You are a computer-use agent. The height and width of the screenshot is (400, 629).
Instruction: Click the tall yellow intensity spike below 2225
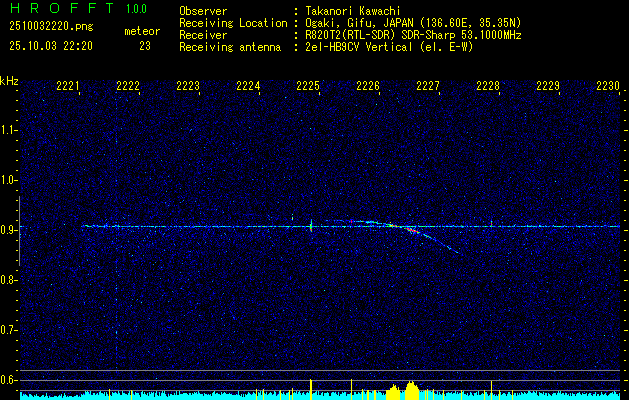click(311, 389)
